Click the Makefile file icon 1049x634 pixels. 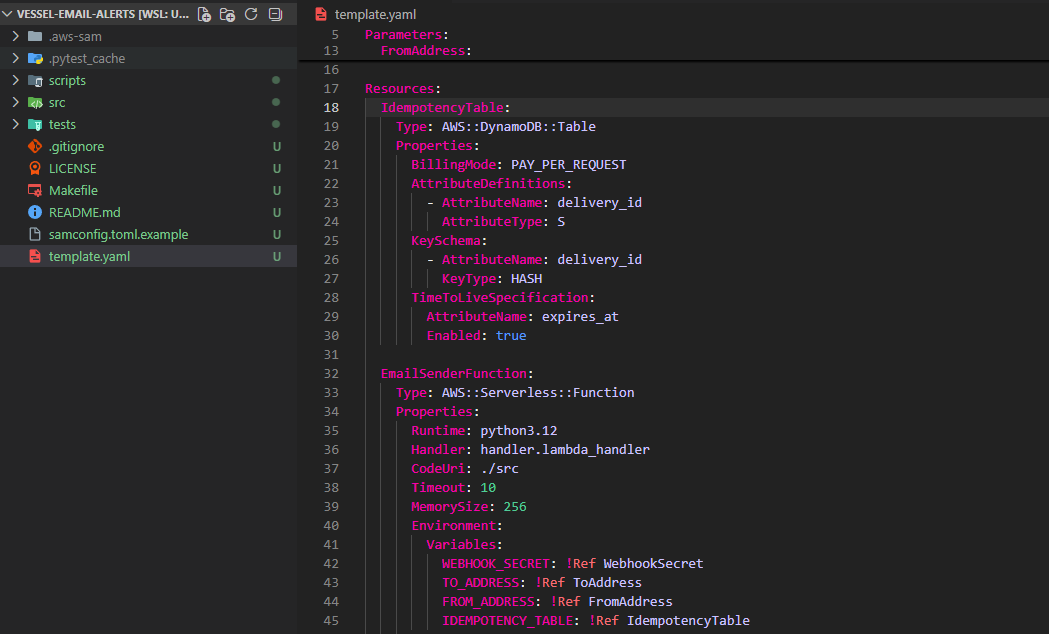coord(35,191)
